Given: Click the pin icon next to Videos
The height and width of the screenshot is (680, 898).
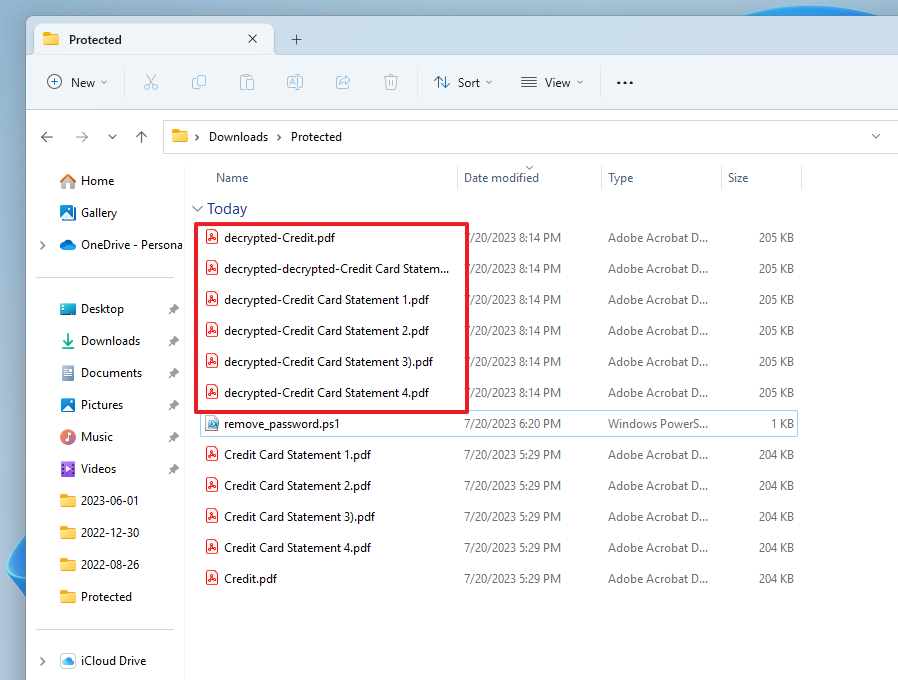Looking at the screenshot, I should (x=174, y=470).
